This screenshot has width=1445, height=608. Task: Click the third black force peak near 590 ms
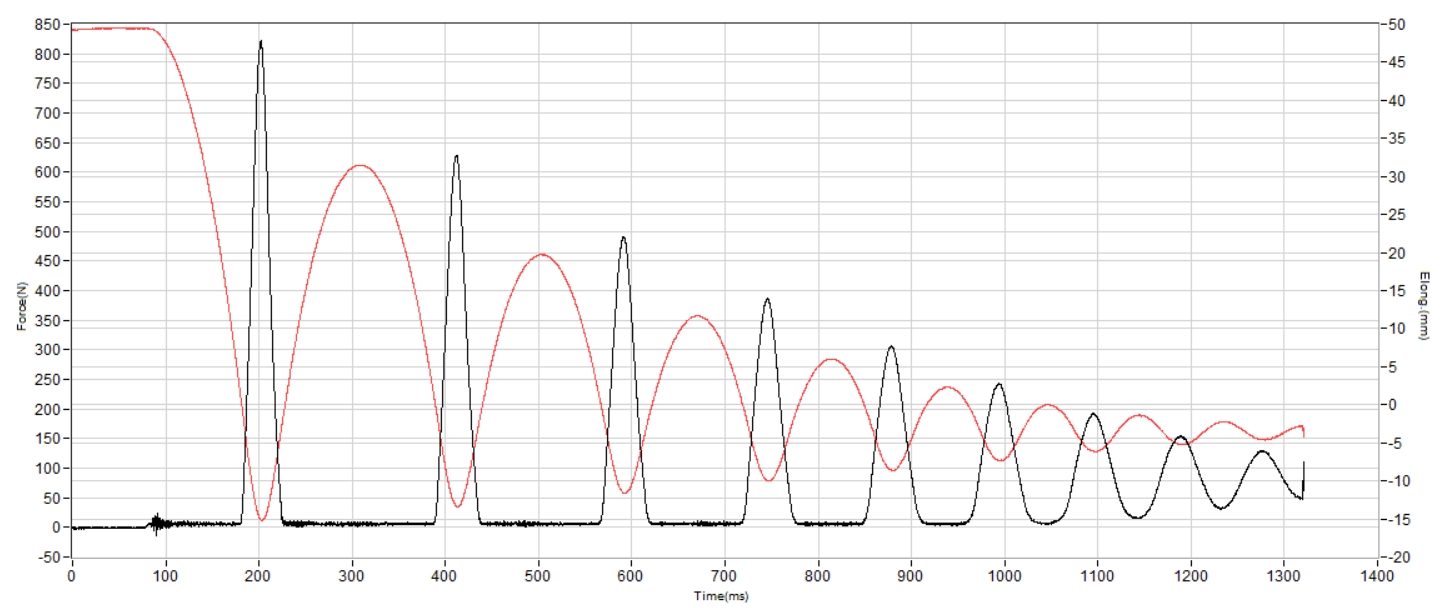[x=623, y=238]
